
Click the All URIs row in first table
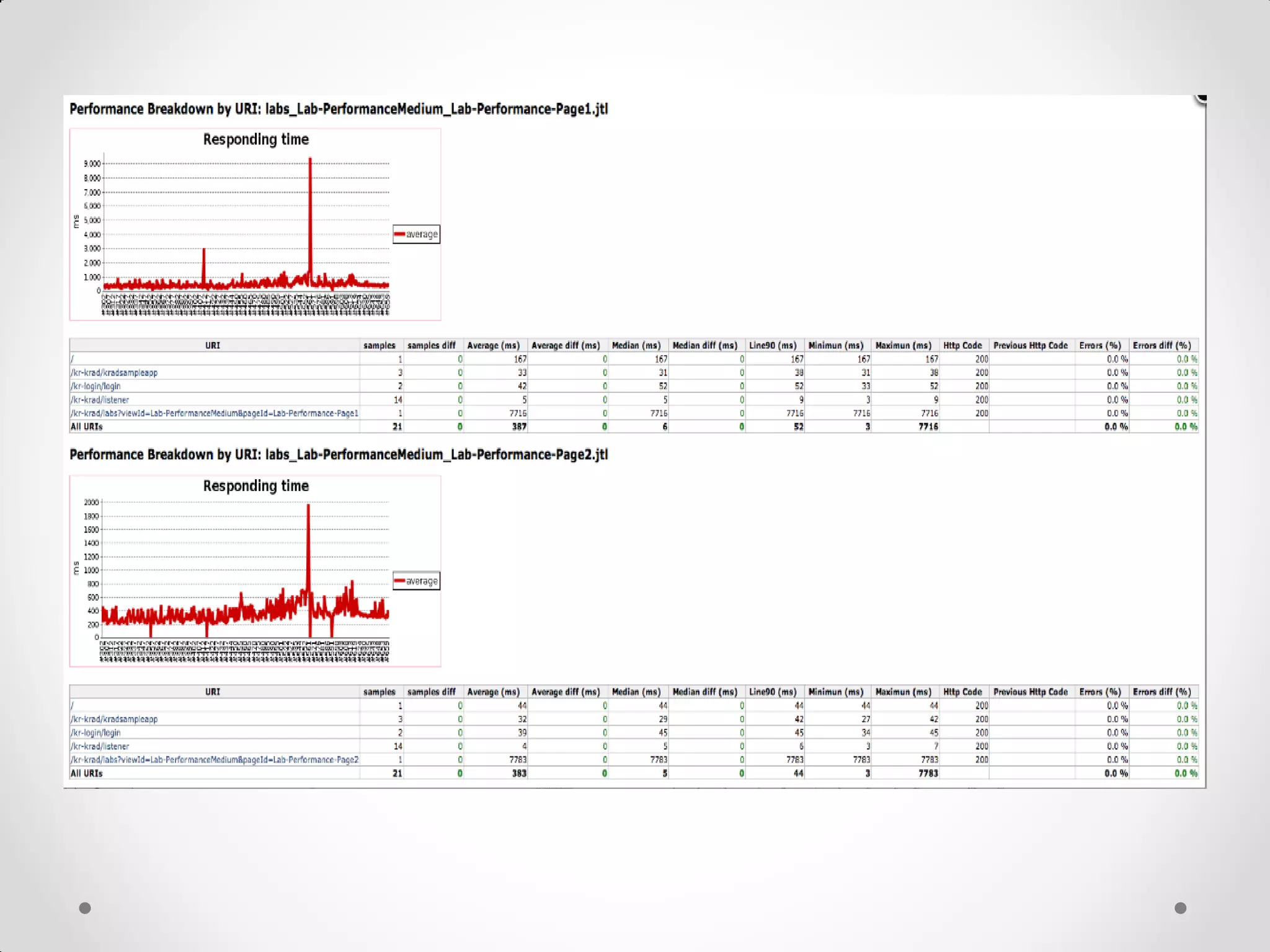pyautogui.click(x=87, y=427)
